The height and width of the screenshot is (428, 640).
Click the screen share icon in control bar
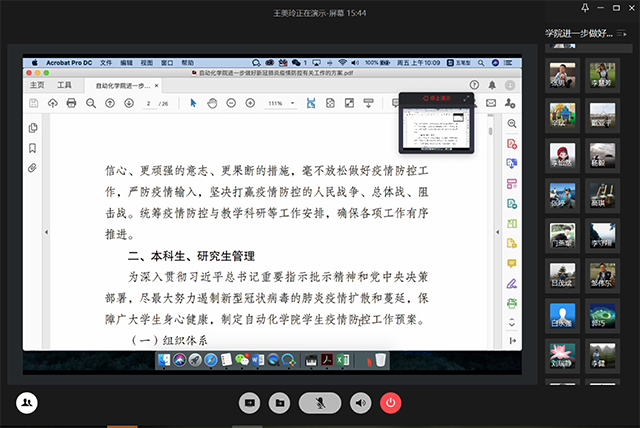250,402
